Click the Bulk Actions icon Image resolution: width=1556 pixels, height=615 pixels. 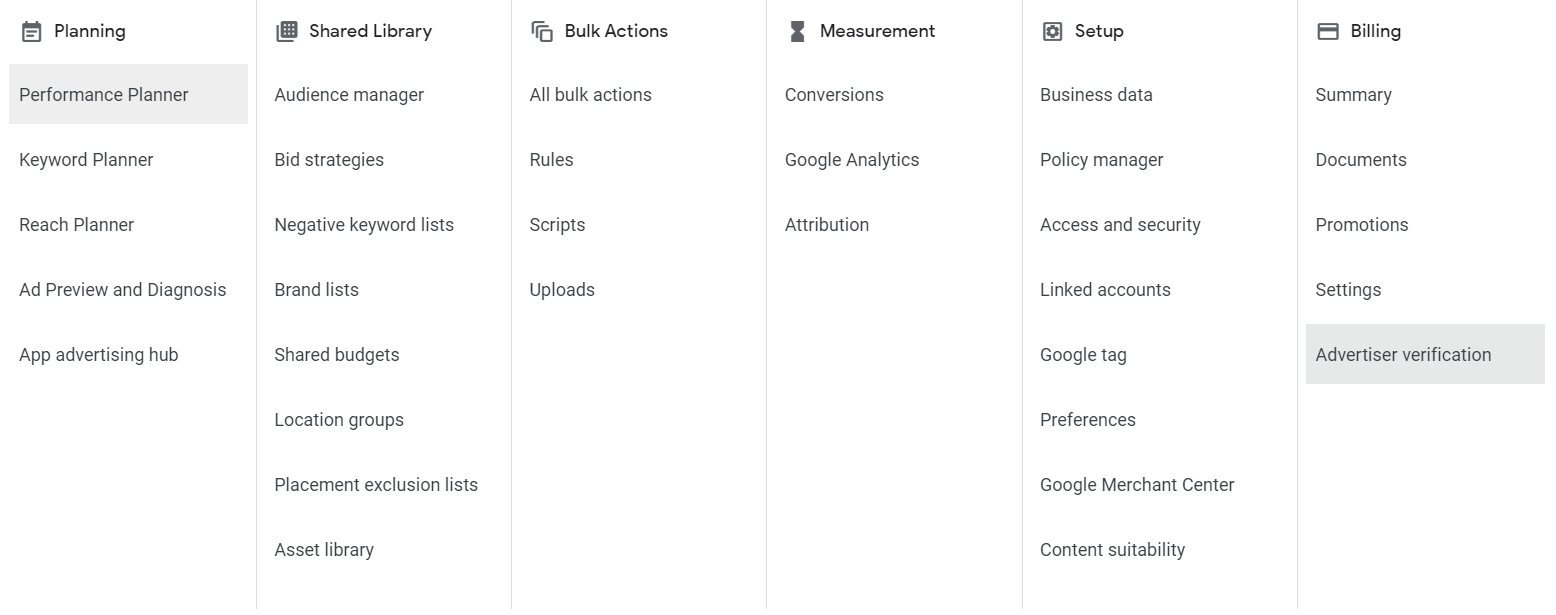click(540, 31)
